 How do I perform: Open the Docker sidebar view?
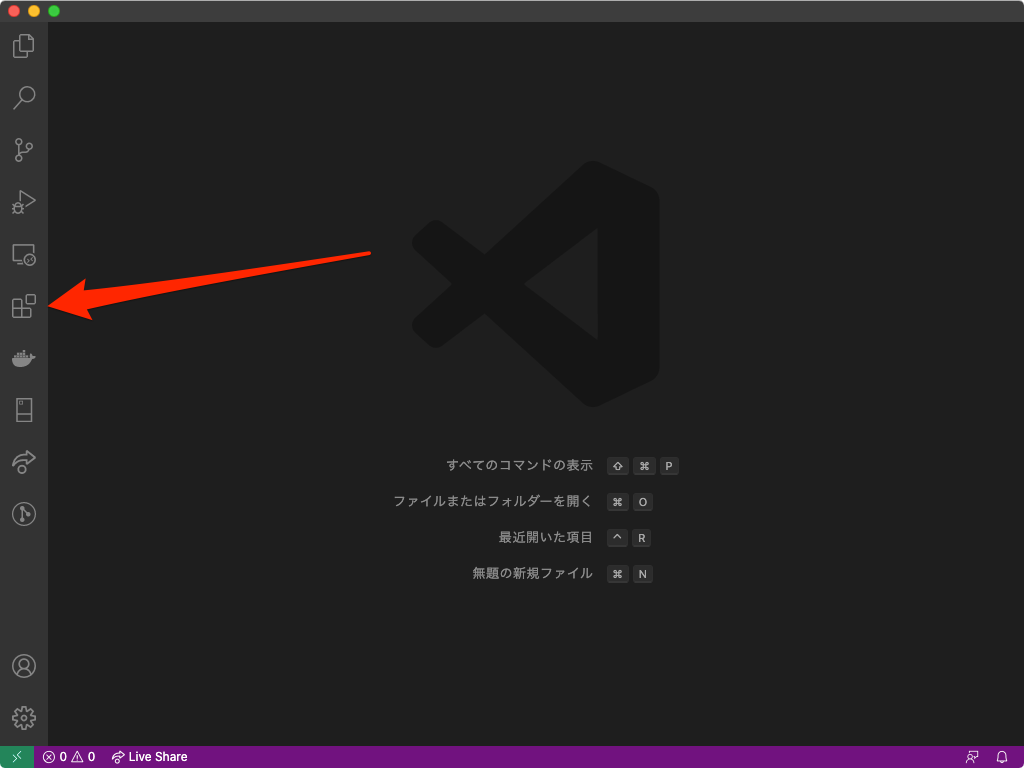22,358
